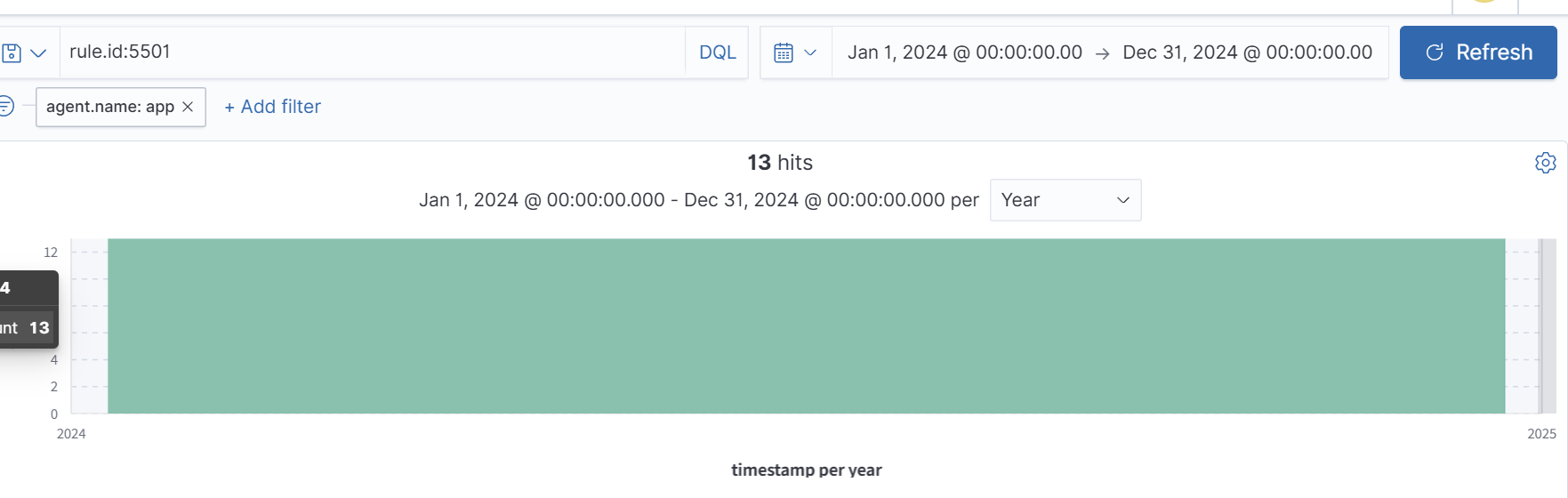This screenshot has width=1568, height=498.
Task: Open the calendar quick date menu
Action: tap(784, 52)
